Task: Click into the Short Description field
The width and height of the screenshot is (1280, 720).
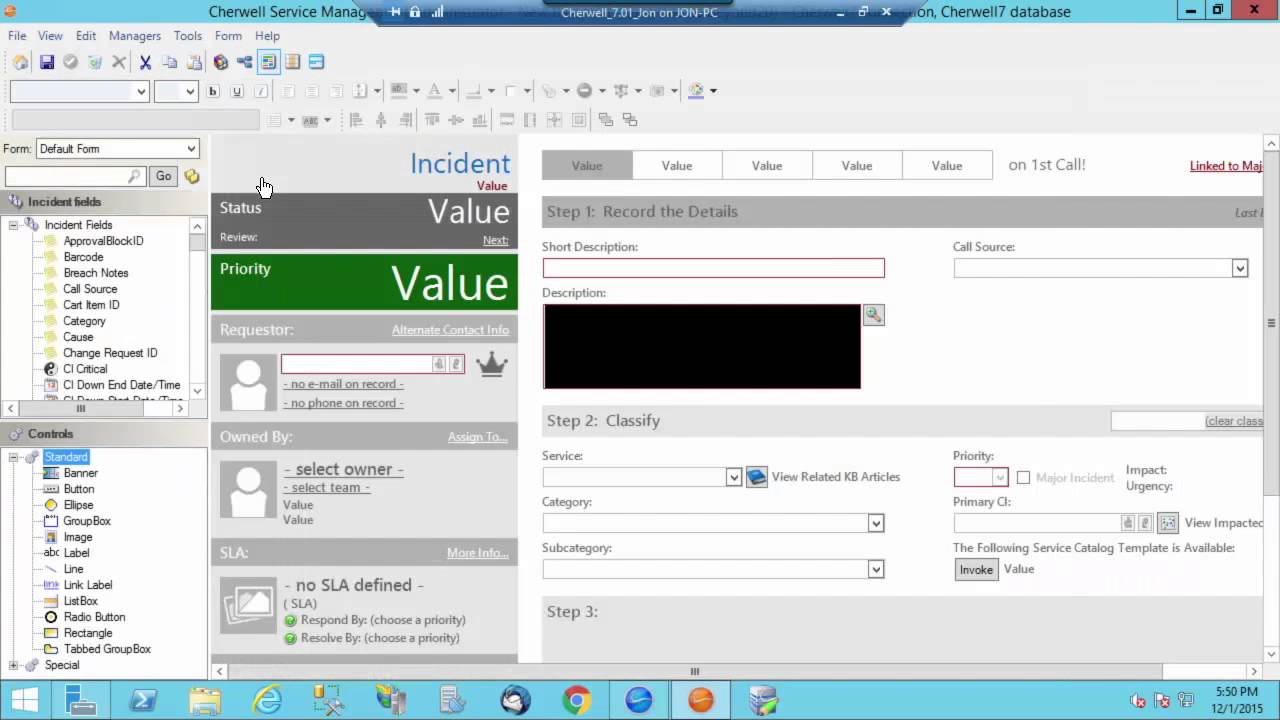Action: tap(714, 268)
